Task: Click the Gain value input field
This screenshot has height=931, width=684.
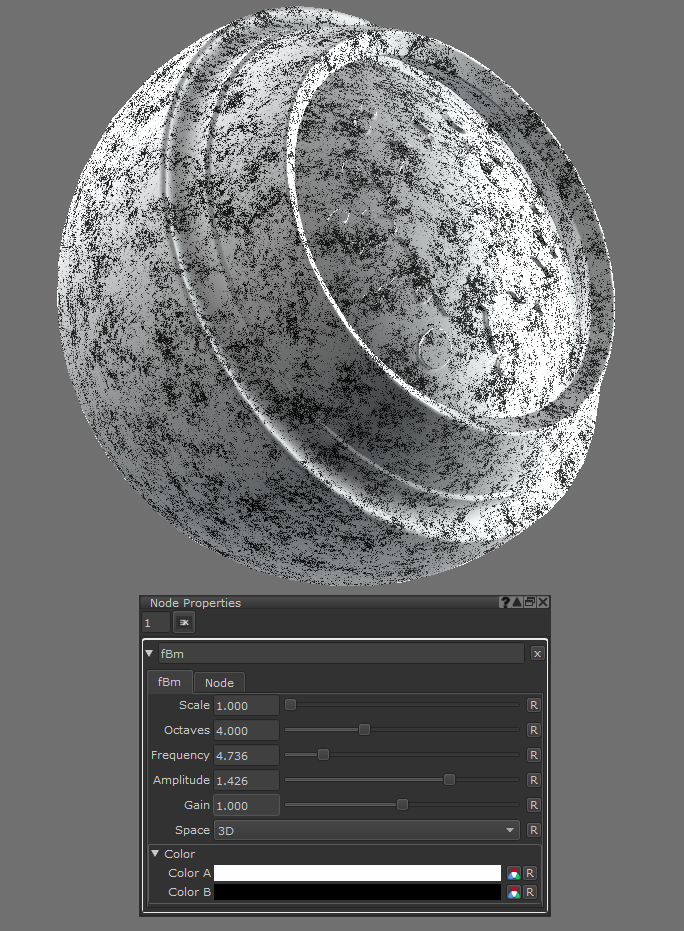Action: [246, 805]
